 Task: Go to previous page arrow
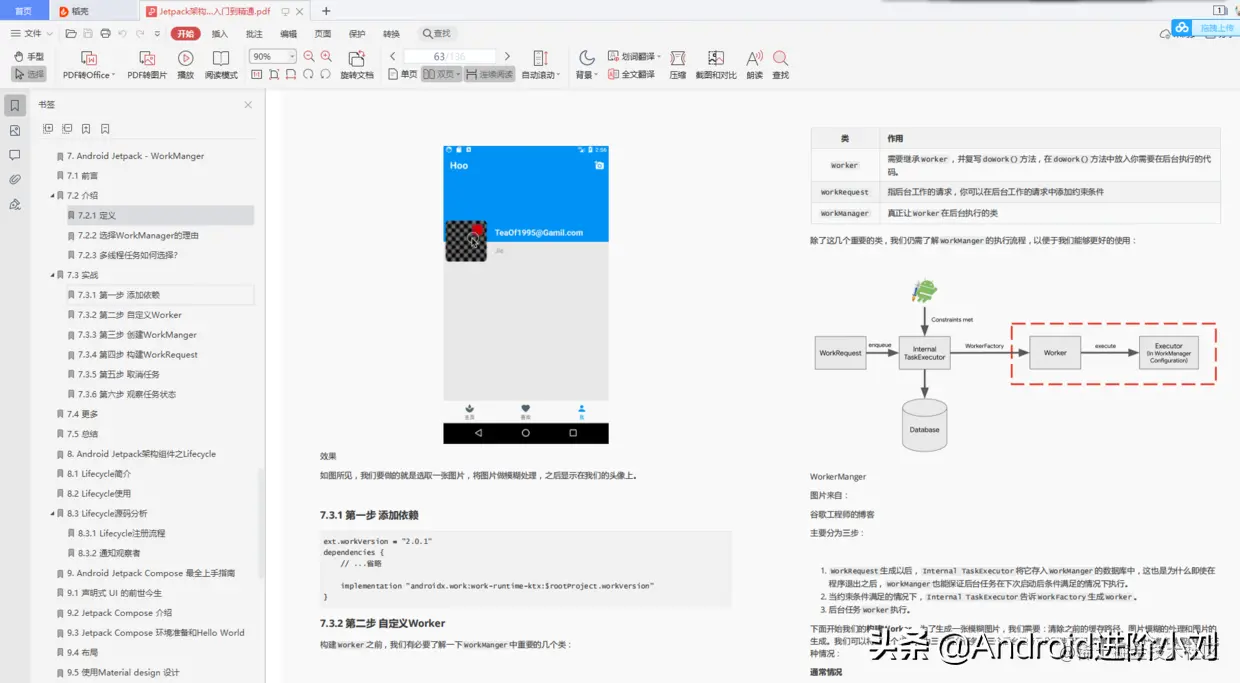pyautogui.click(x=393, y=57)
